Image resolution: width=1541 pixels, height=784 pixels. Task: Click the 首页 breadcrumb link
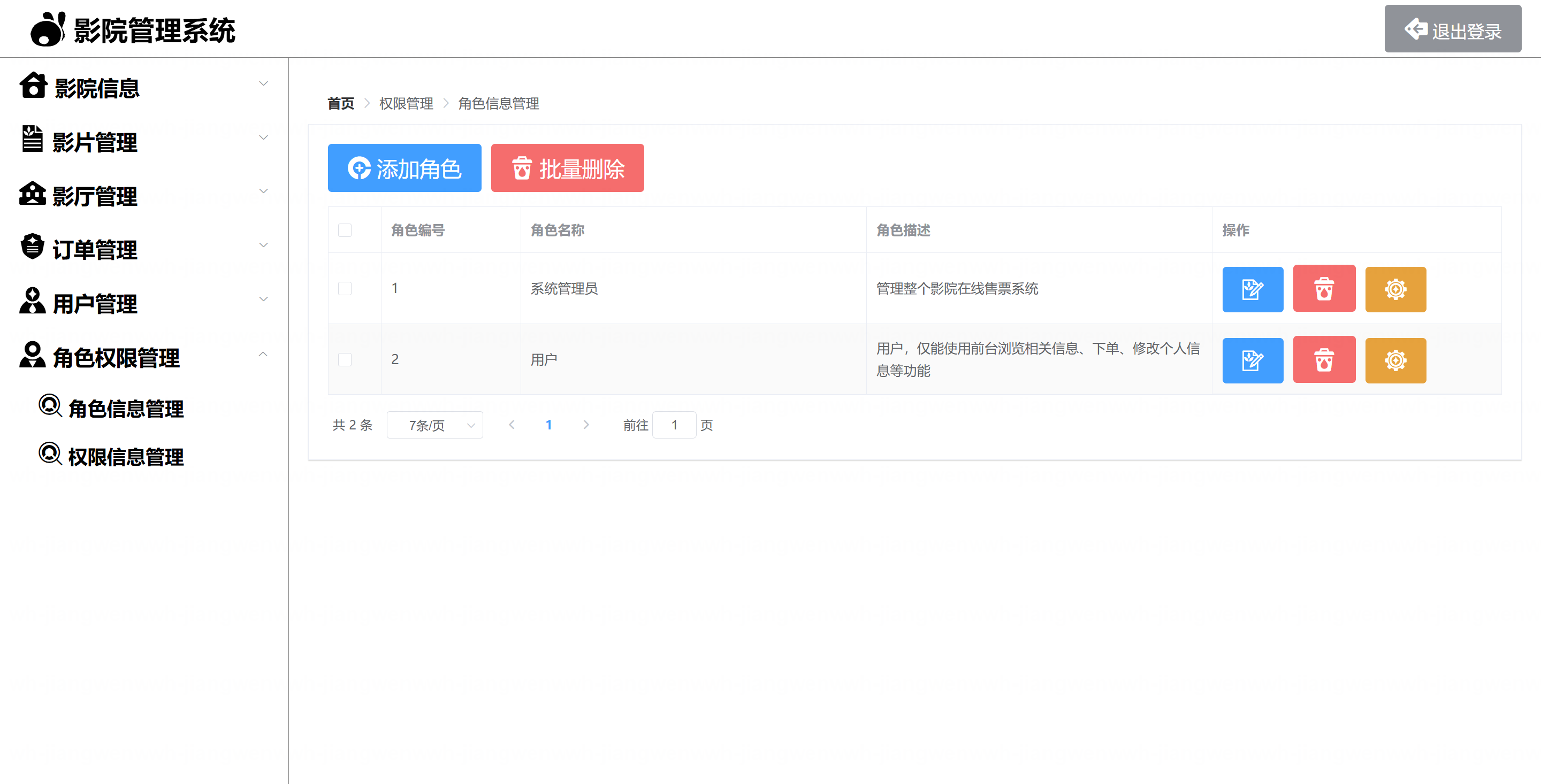pos(340,103)
